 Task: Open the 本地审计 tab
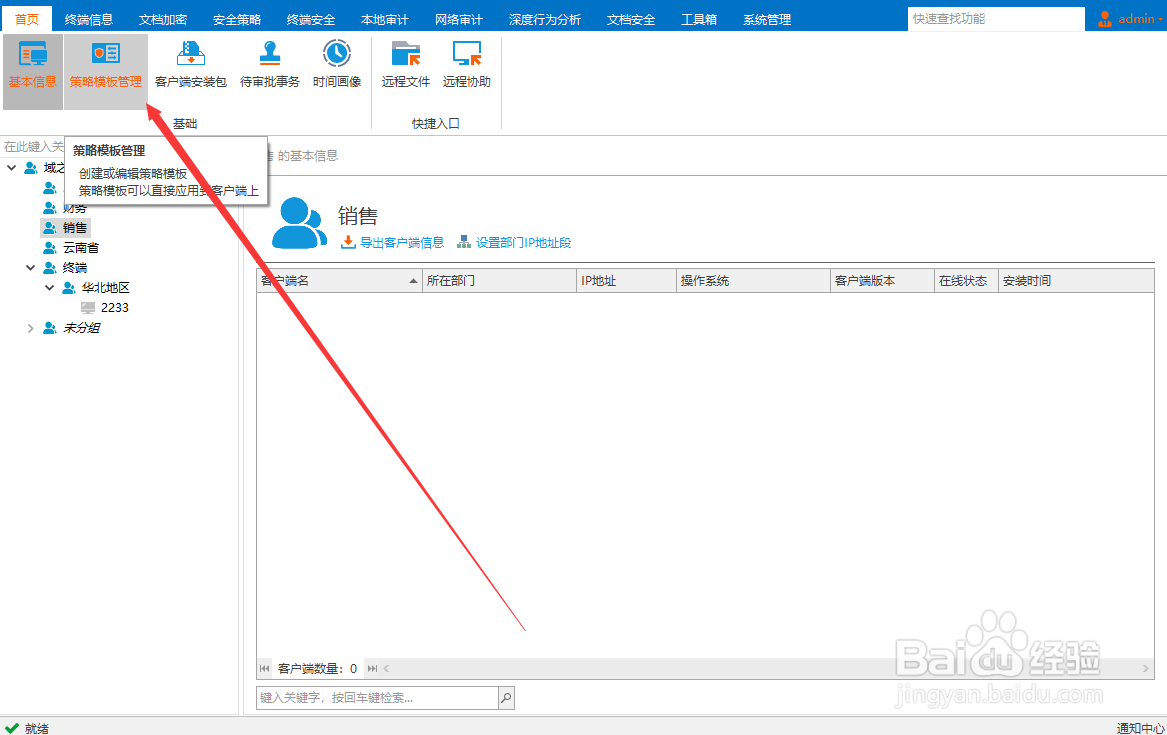click(x=385, y=19)
